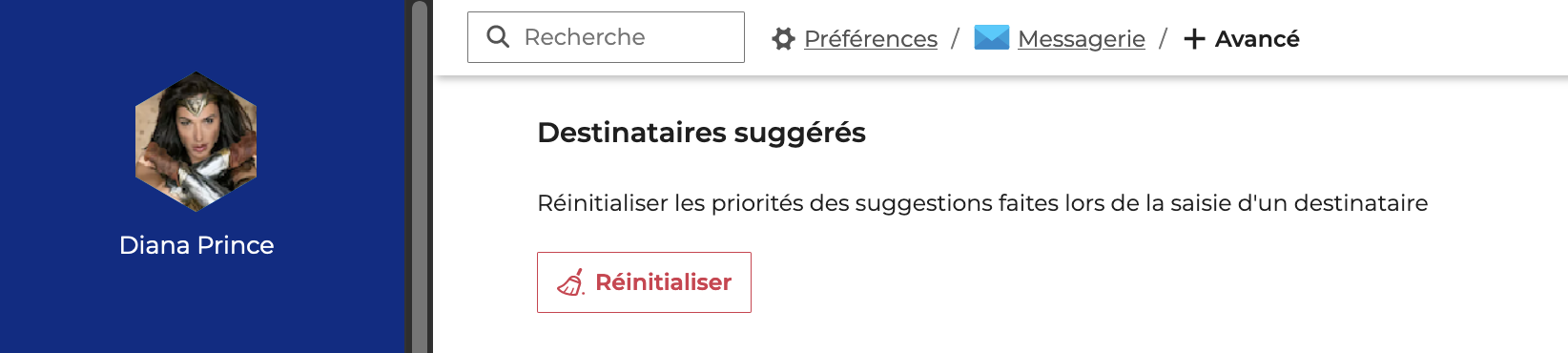This screenshot has width=1568, height=353.
Task: Click the plus icon before Avancé
Action: pyautogui.click(x=1194, y=39)
